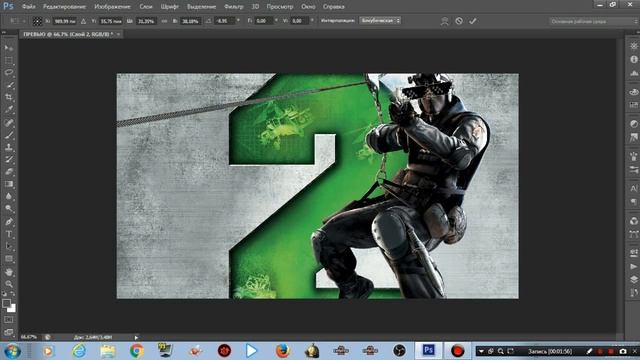640x360 pixels.
Task: Click the background color swatch
Action: click(x=12, y=309)
